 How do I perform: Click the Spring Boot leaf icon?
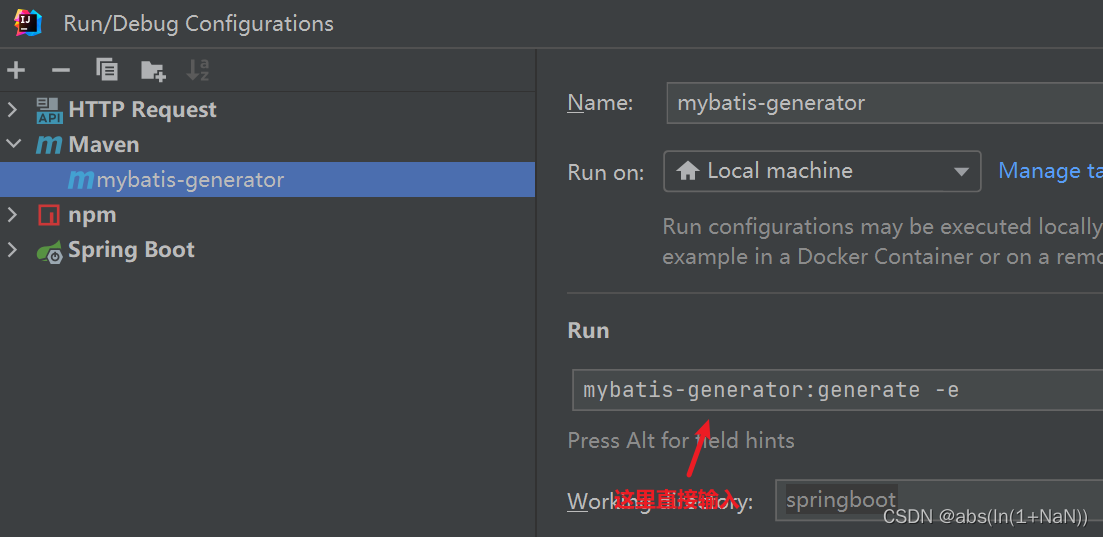coord(49,251)
